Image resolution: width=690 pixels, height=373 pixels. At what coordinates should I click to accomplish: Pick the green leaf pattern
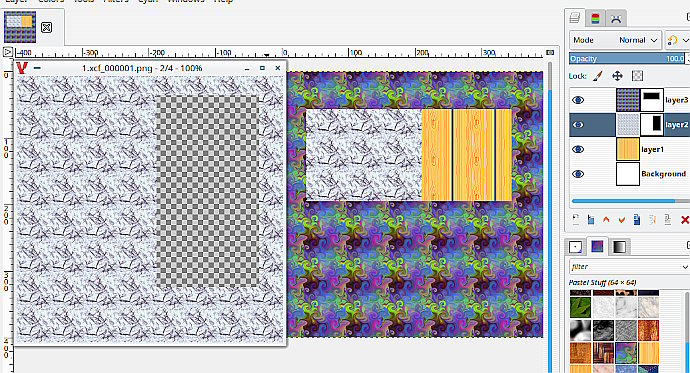pyautogui.click(x=580, y=307)
